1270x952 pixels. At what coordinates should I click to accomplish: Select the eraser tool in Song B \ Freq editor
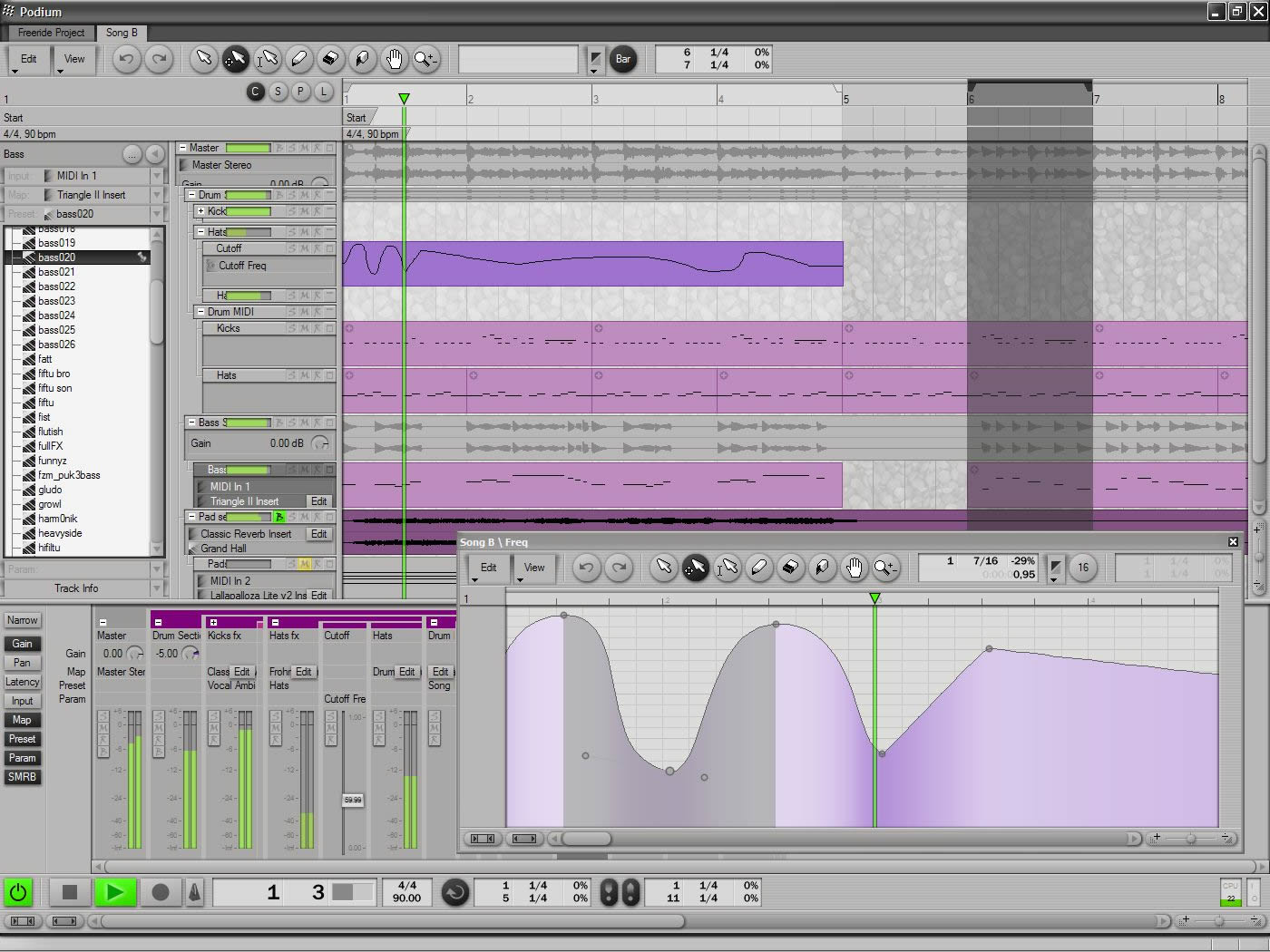790,568
